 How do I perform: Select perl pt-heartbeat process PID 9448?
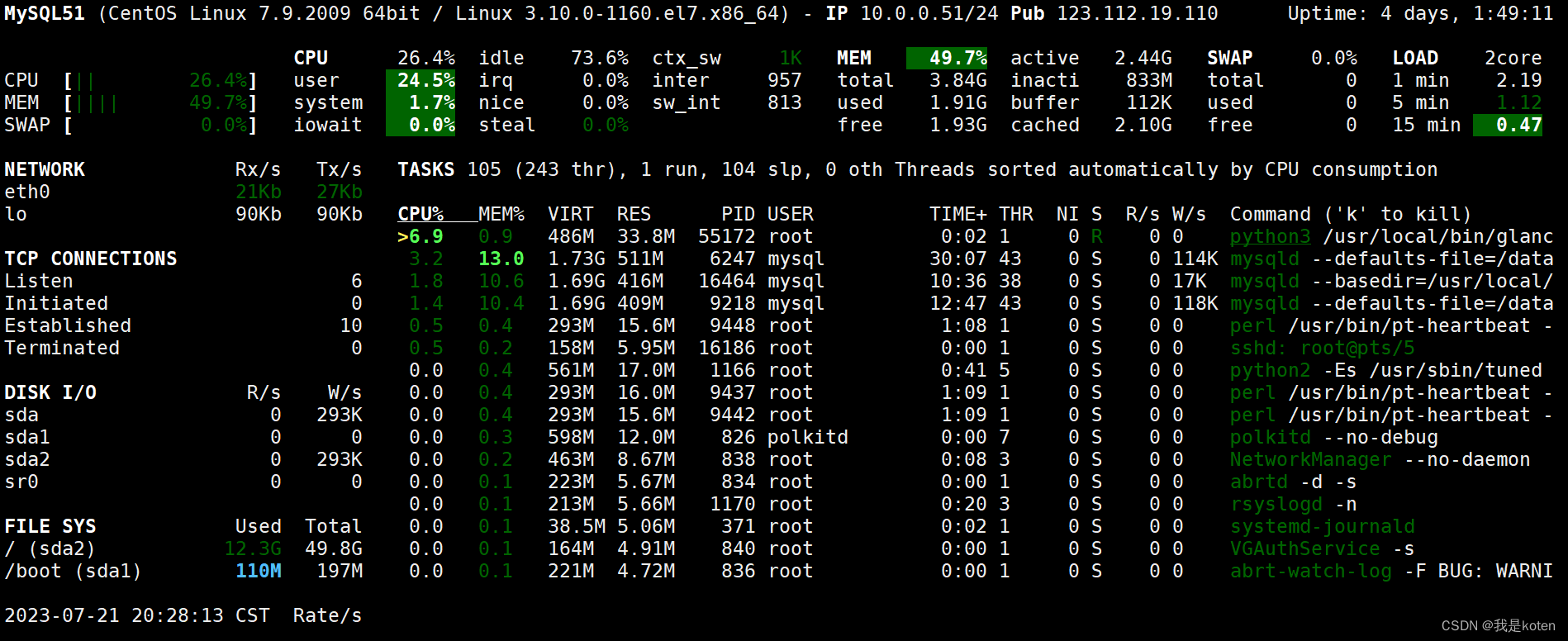point(975,325)
